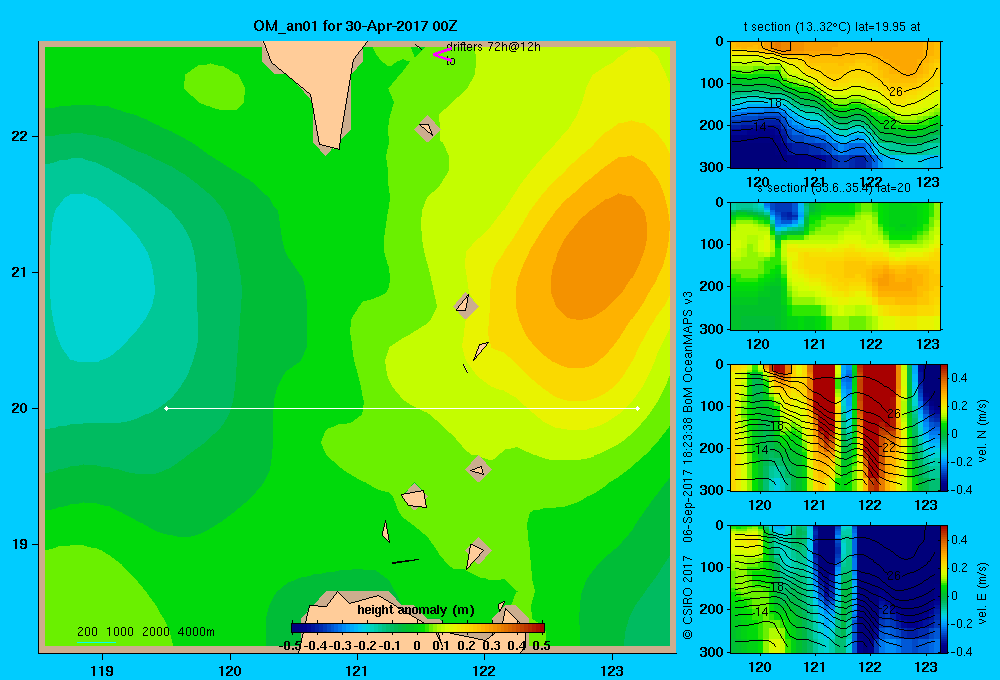
Task: Click the orange high-anomaly eddy center
Action: pyautogui.click(x=599, y=258)
